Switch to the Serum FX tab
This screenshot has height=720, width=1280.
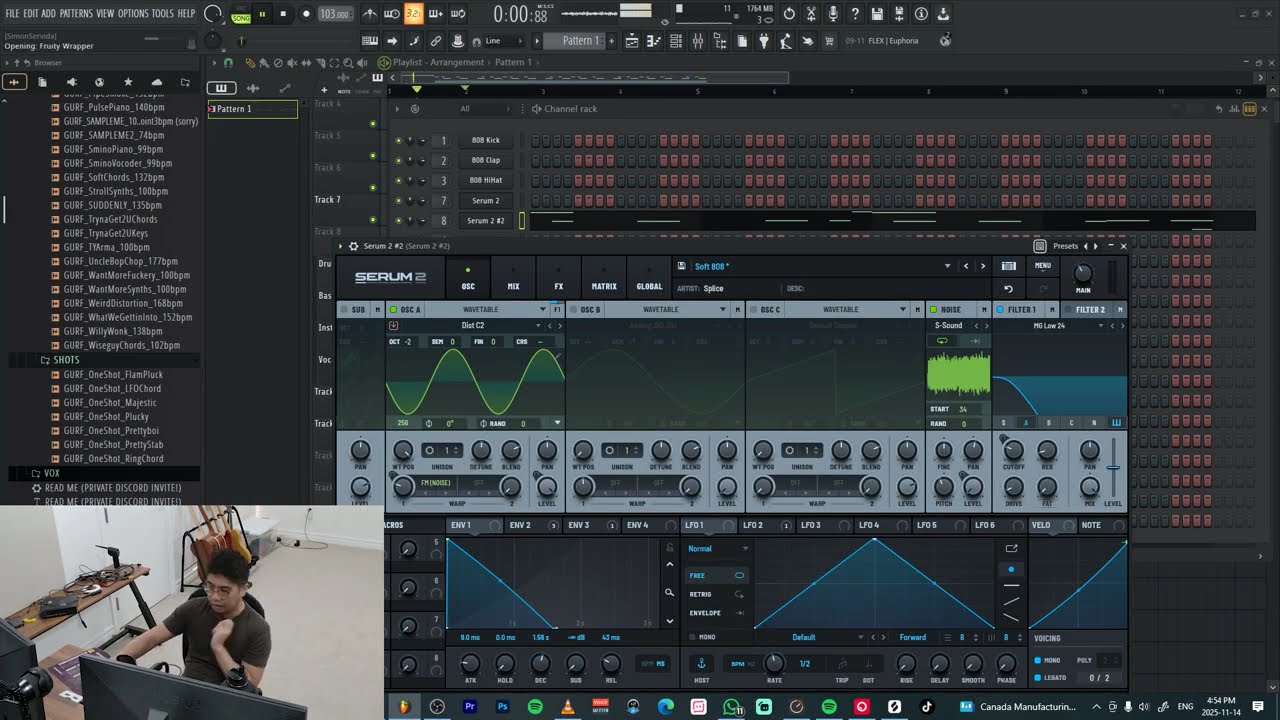click(558, 279)
